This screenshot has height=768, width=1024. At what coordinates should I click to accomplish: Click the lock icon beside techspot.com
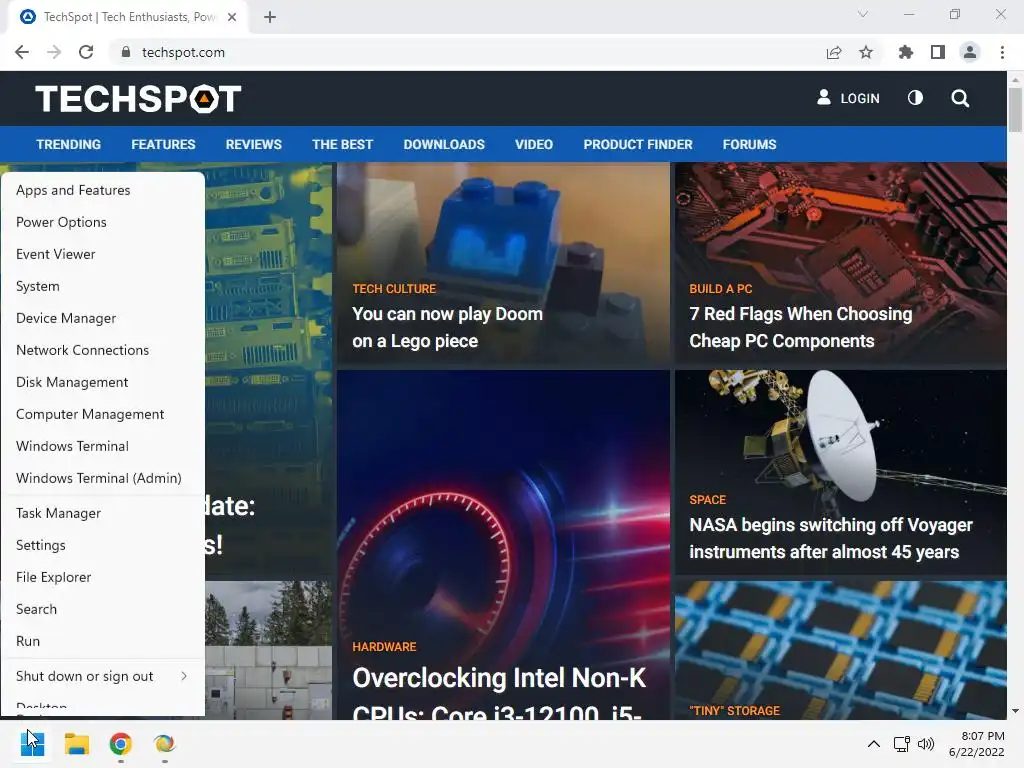[126, 52]
